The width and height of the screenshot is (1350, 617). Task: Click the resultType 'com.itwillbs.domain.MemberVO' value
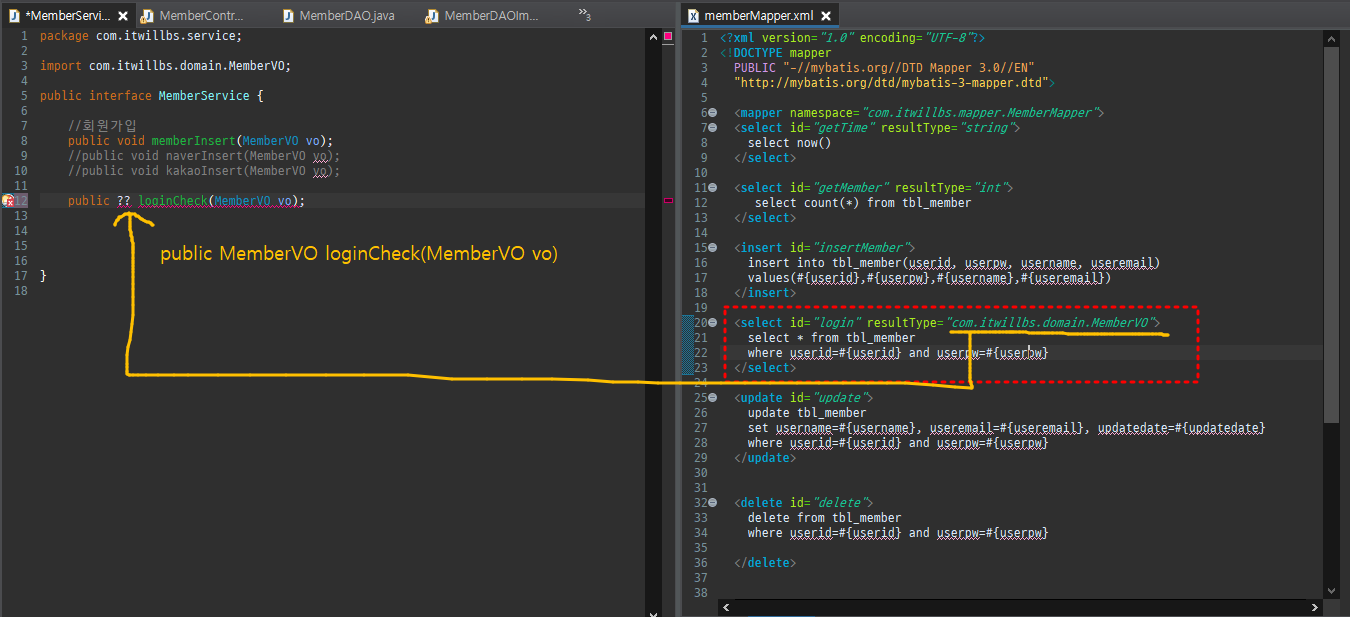tap(1048, 323)
